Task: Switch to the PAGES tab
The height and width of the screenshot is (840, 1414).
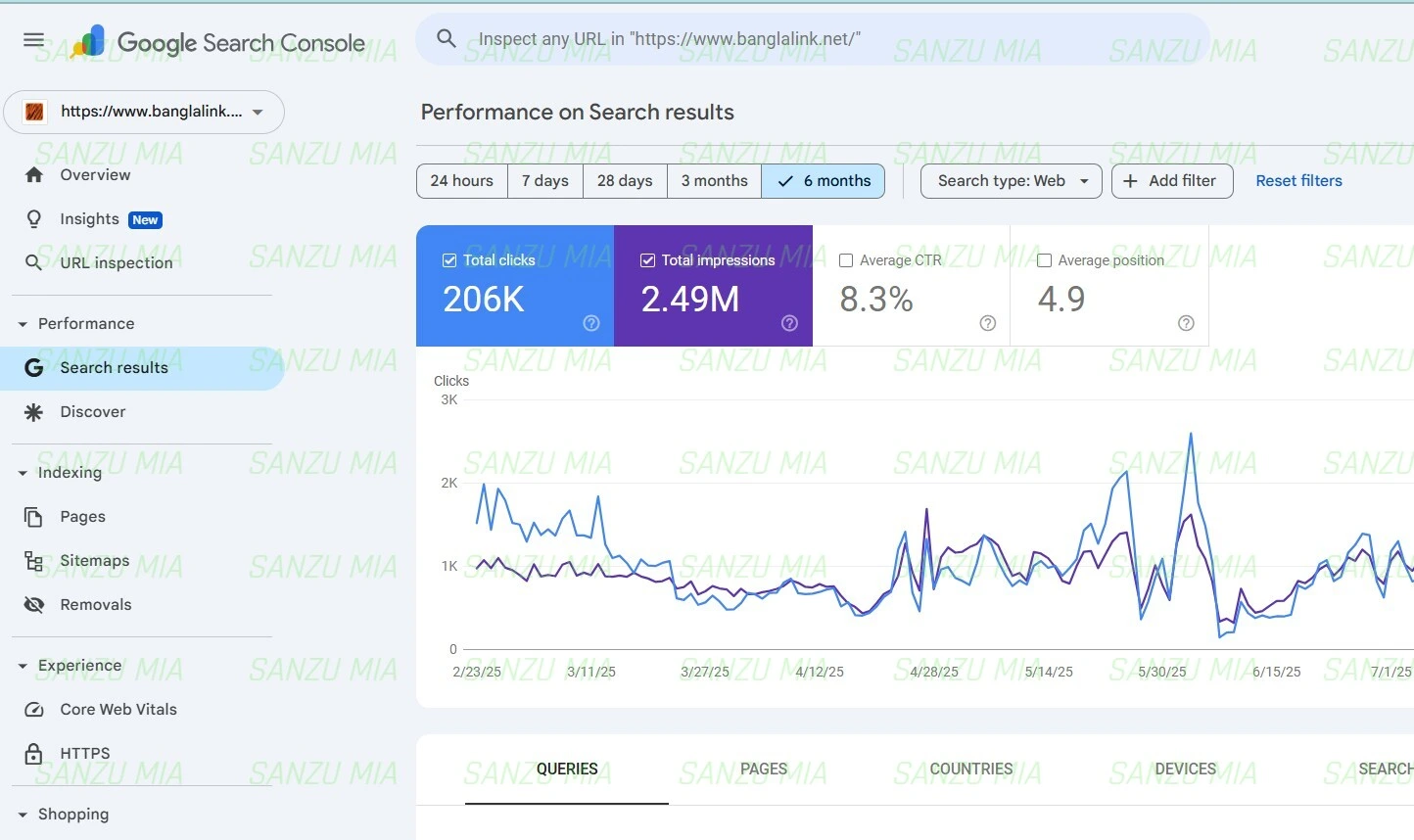Action: [764, 770]
